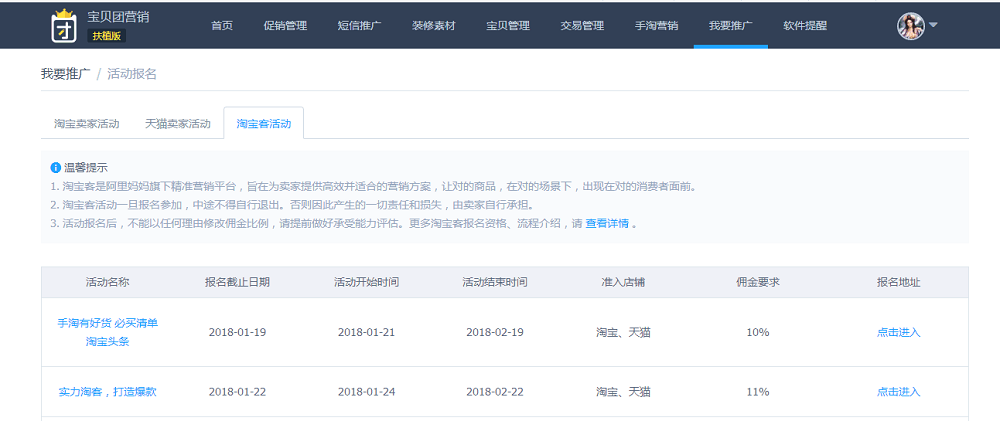
Task: Click the 活动开始时间 column header
Action: pyautogui.click(x=367, y=282)
